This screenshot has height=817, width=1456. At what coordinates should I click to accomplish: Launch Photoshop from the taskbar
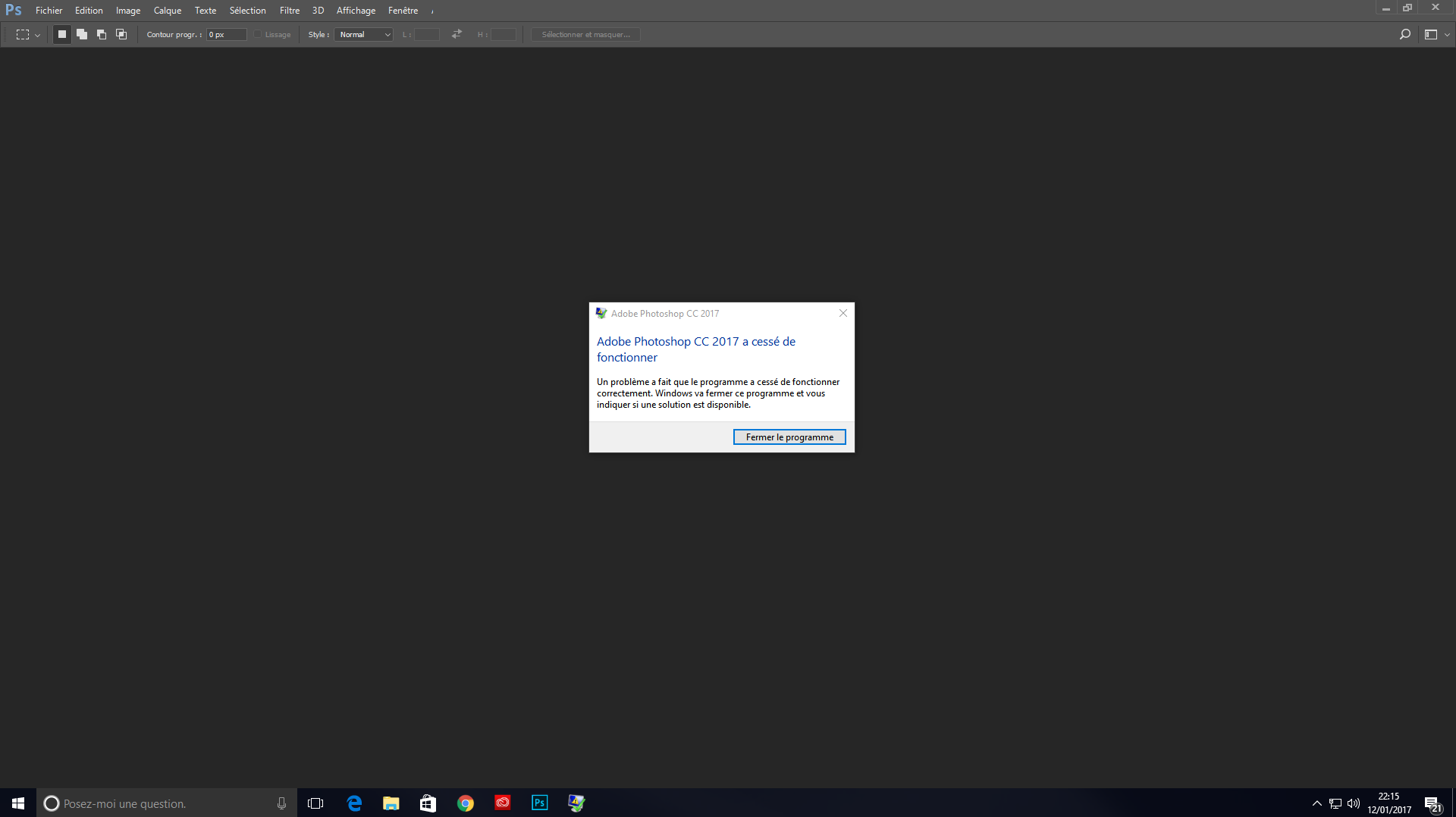539,803
